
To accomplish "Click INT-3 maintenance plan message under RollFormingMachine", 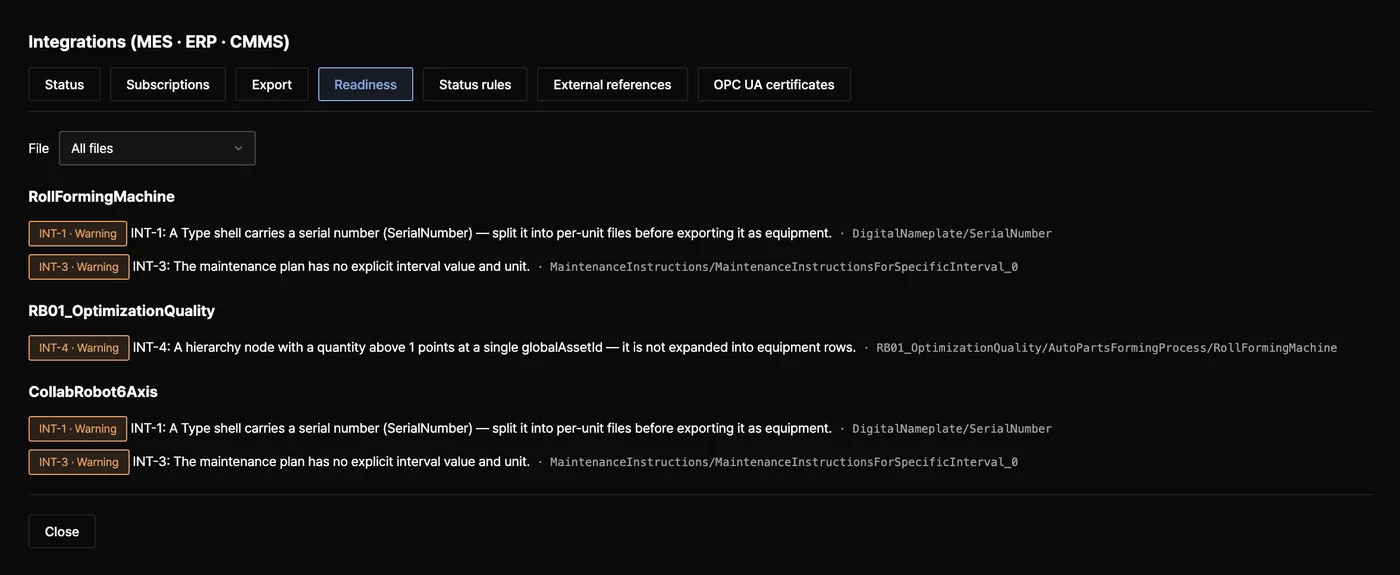I will (331, 266).
